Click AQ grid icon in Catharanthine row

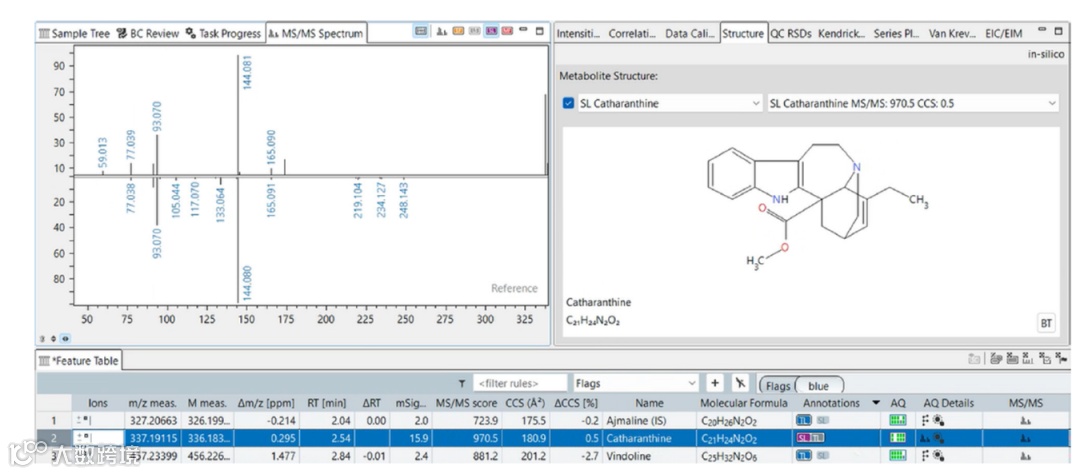coord(897,437)
